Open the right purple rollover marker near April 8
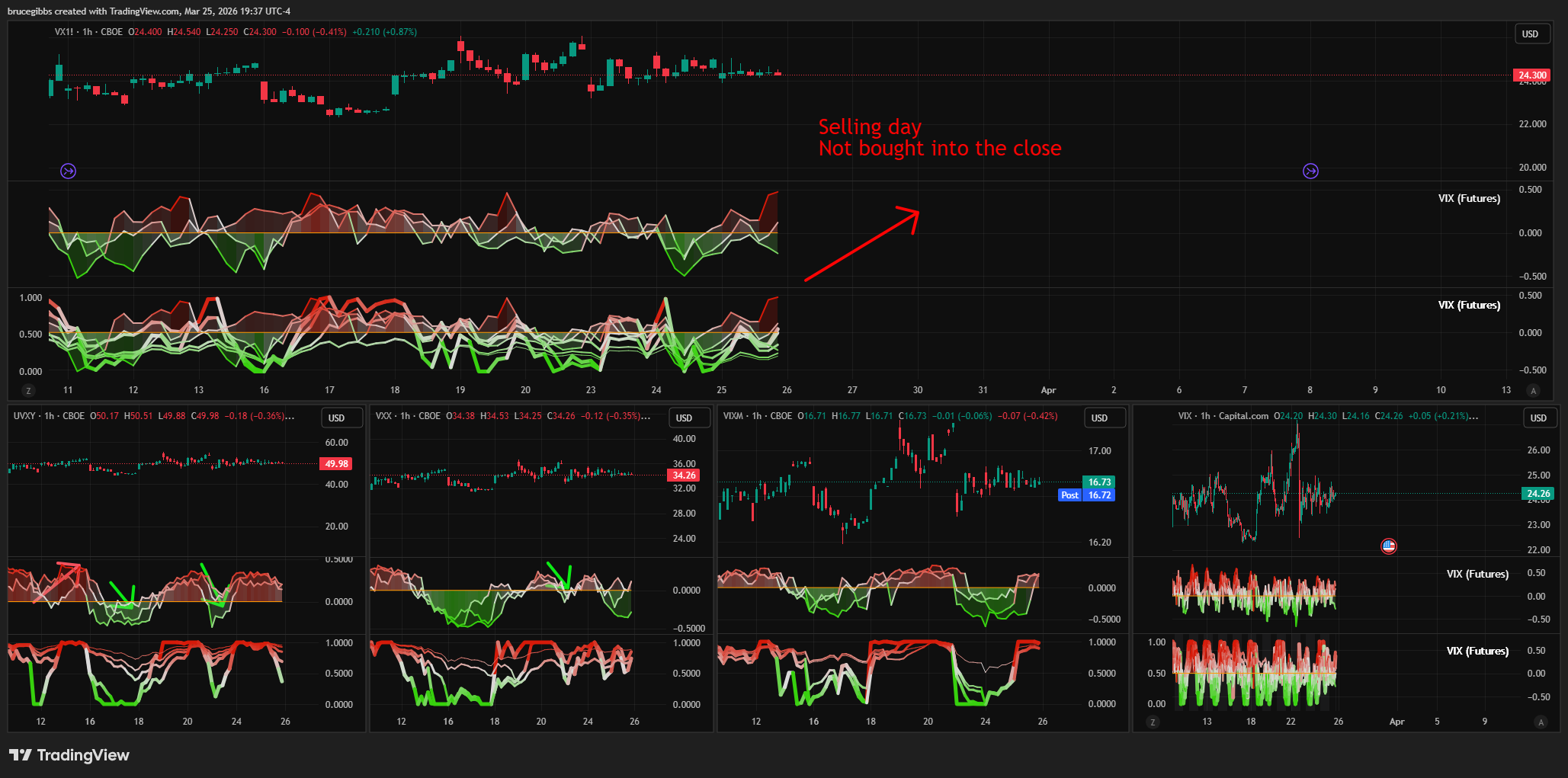Image resolution: width=1568 pixels, height=778 pixels. 1310,171
